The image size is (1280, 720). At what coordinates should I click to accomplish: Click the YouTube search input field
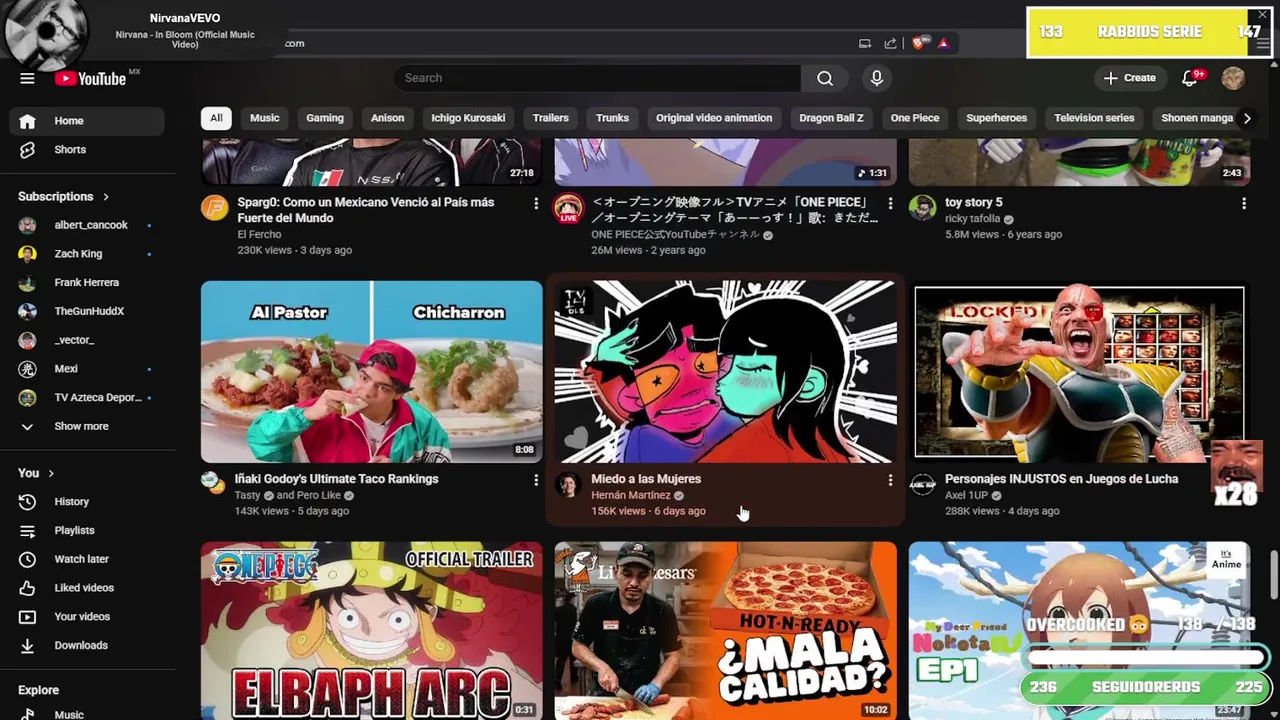597,78
